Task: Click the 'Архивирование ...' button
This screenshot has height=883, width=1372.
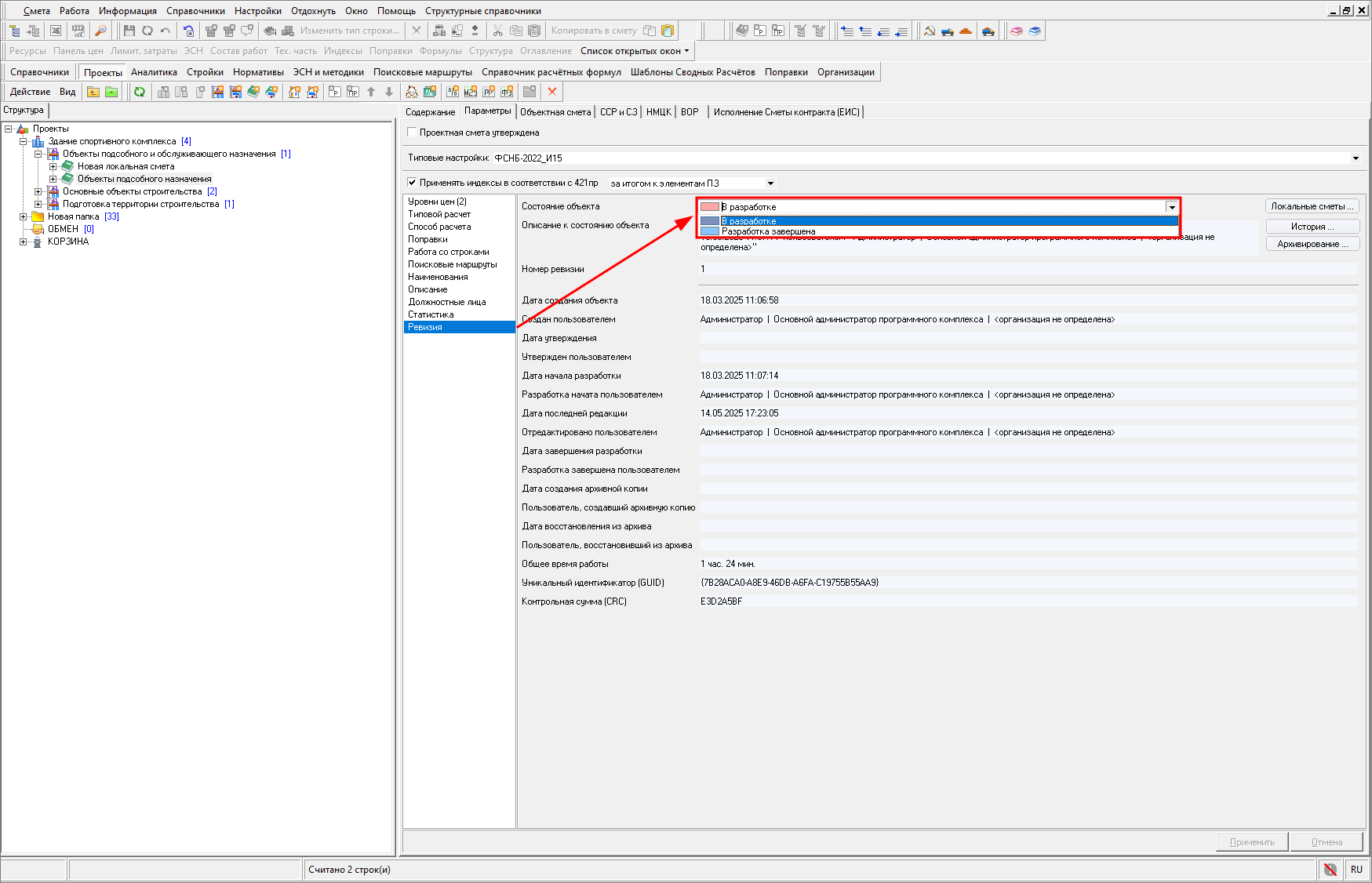Action: tap(1312, 244)
